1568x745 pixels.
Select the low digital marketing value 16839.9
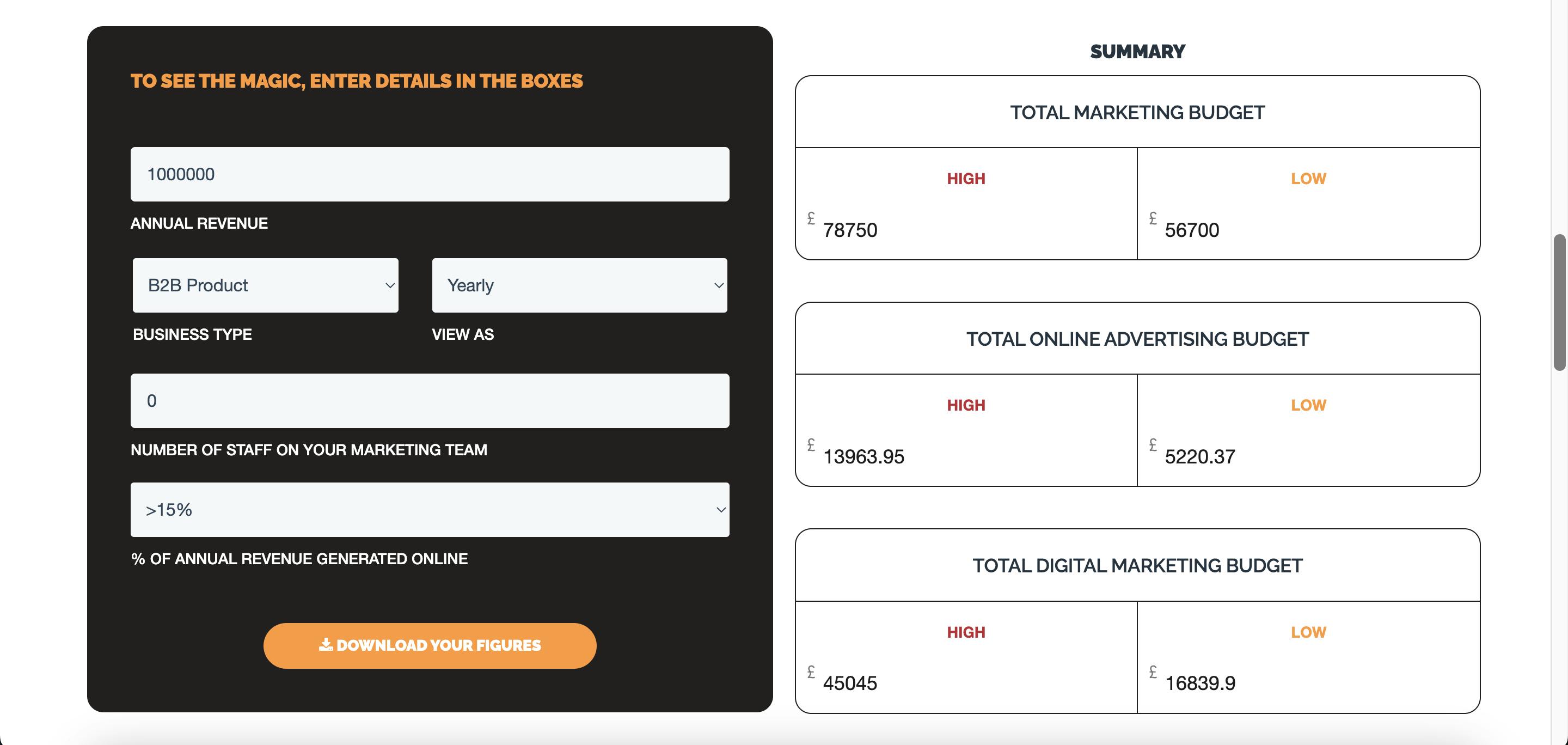1200,683
